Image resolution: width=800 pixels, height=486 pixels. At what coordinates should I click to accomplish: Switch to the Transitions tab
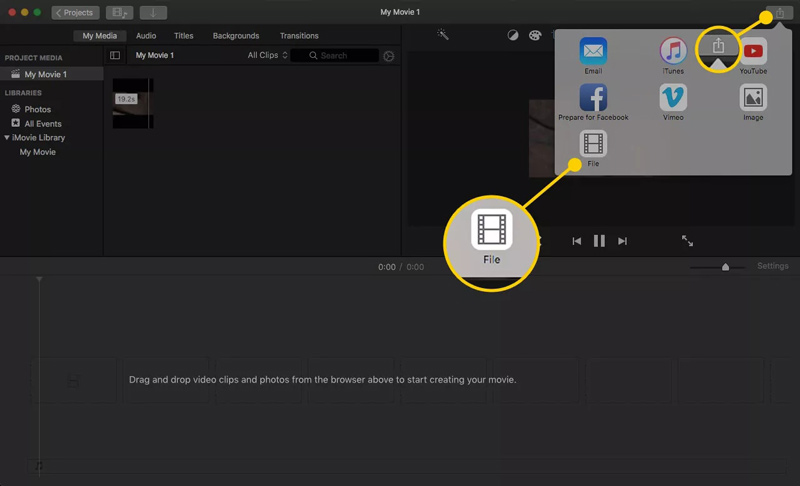coord(299,36)
